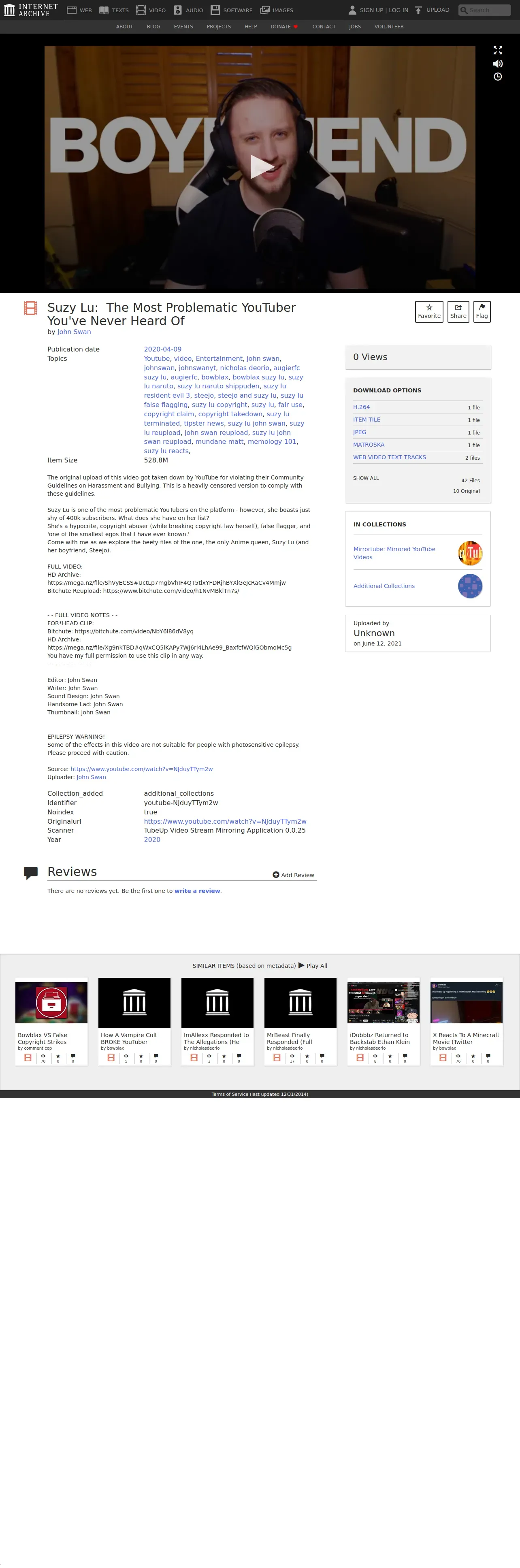Click the Reviews speech bubble icon
520x1568 pixels.
[x=30, y=873]
